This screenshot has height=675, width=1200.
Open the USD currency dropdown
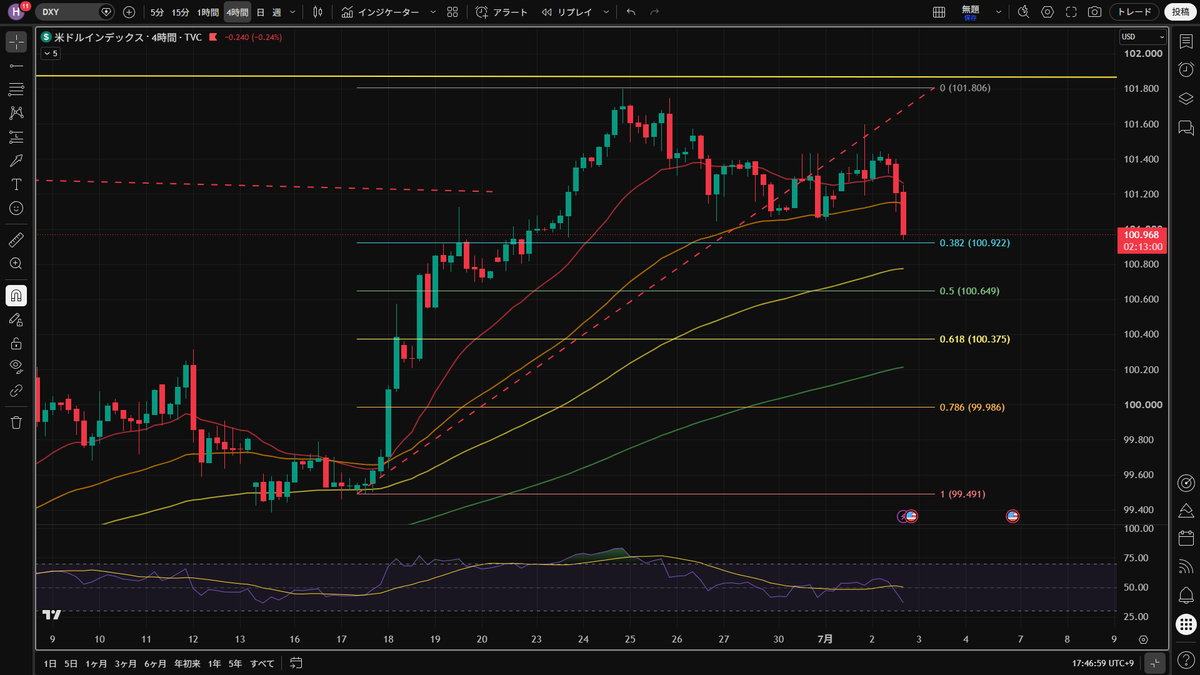(x=1142, y=37)
